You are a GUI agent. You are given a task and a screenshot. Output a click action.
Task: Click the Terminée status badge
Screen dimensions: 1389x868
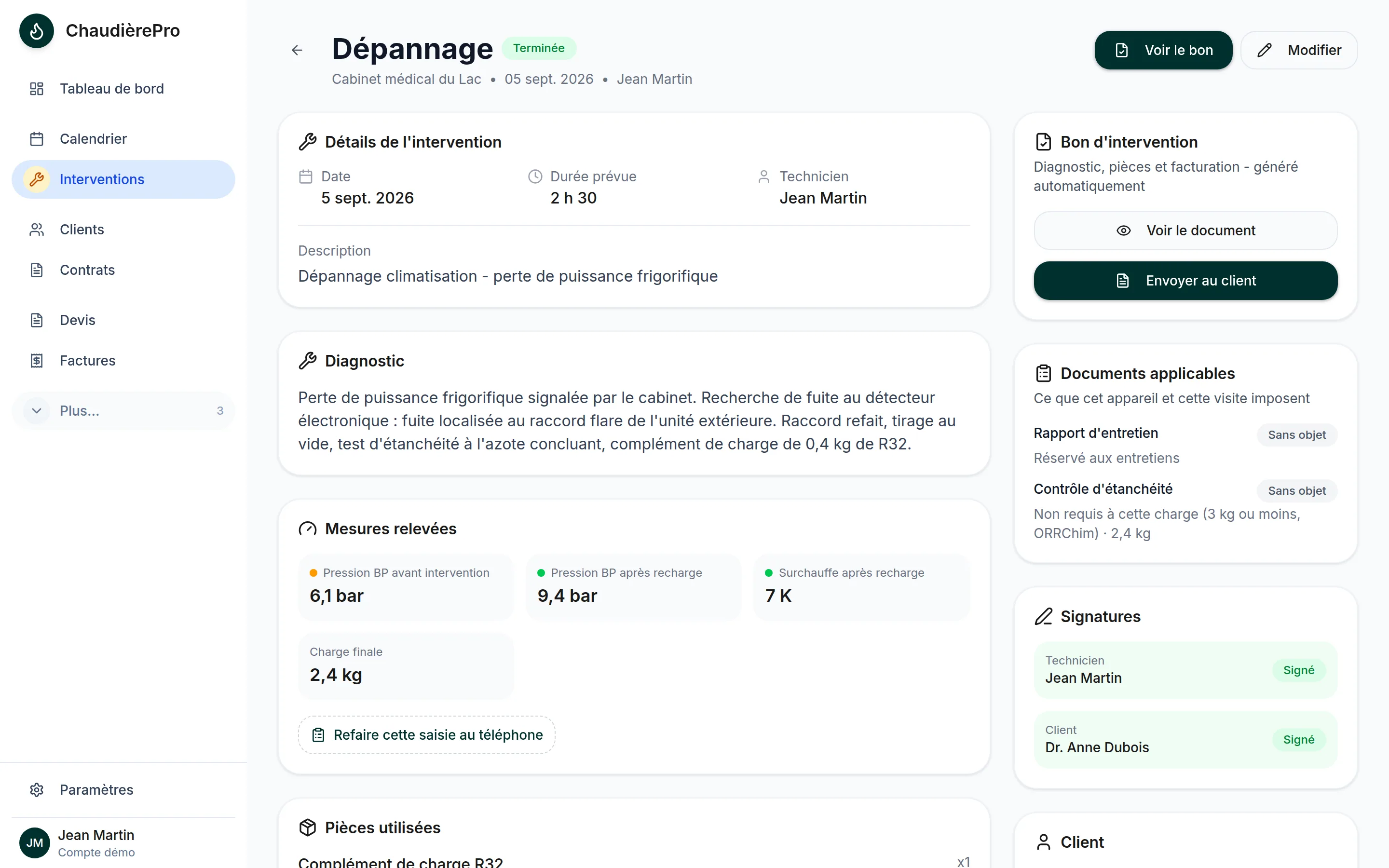pyautogui.click(x=538, y=48)
